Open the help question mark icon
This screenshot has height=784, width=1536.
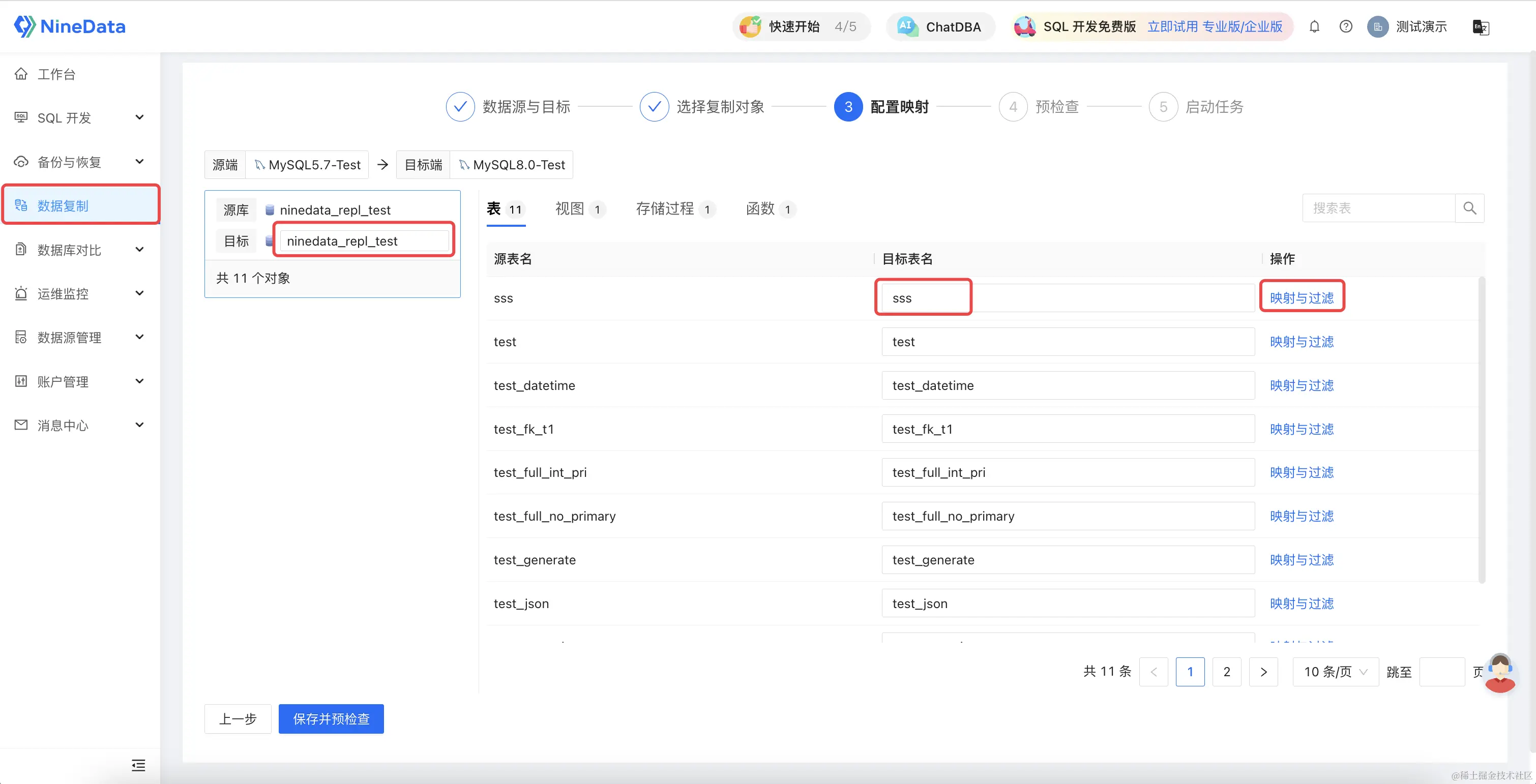[x=1345, y=27]
